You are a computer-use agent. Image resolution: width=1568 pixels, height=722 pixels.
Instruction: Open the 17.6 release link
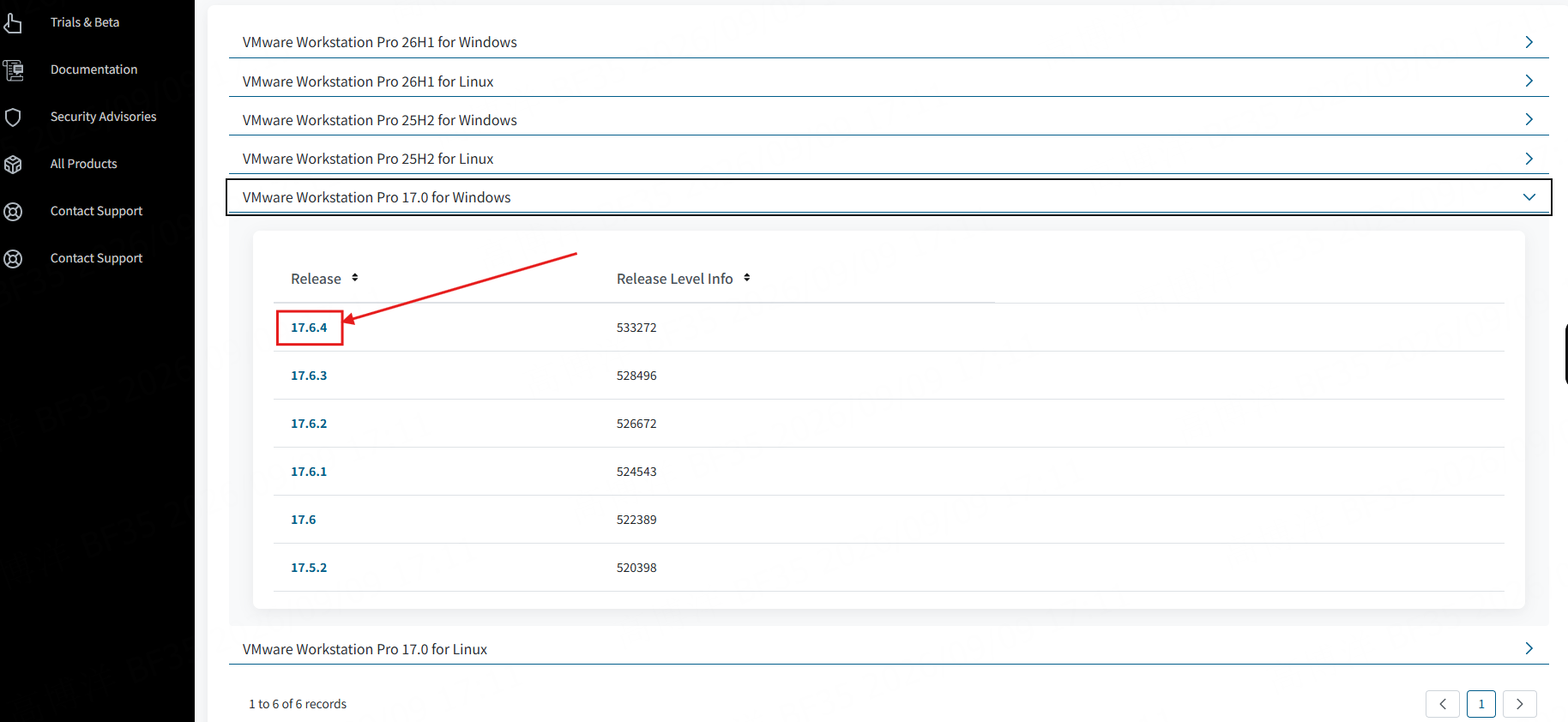(x=304, y=520)
